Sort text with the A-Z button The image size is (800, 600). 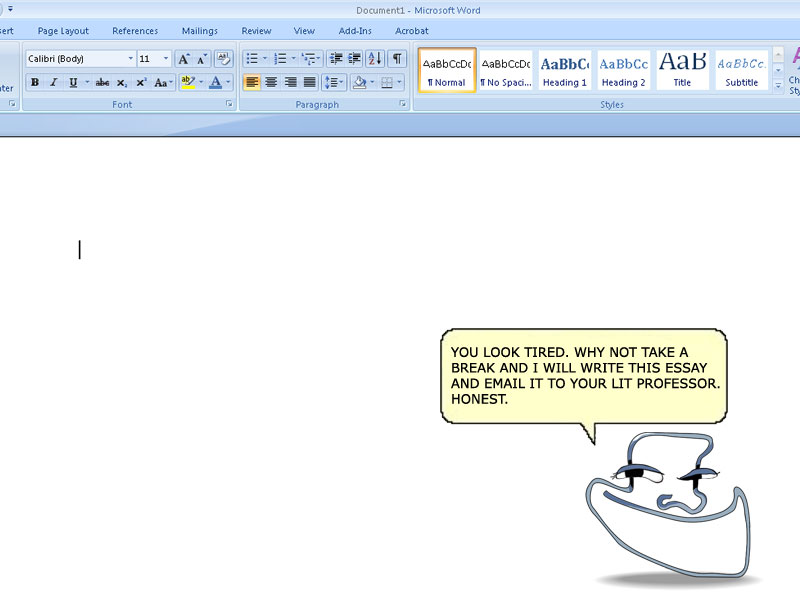pos(374,59)
